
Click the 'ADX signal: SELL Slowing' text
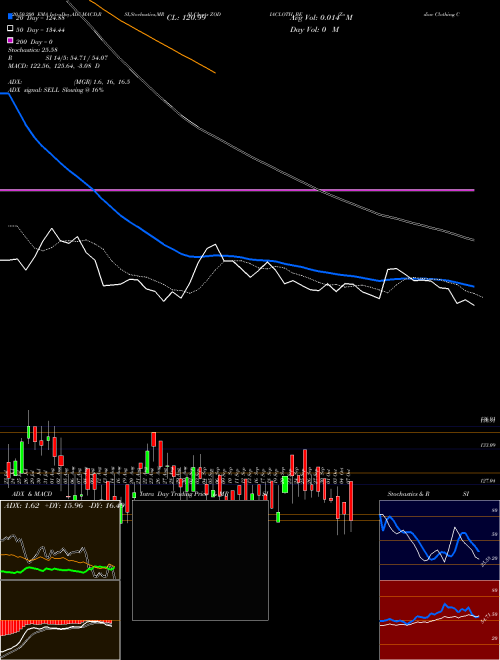point(56,90)
